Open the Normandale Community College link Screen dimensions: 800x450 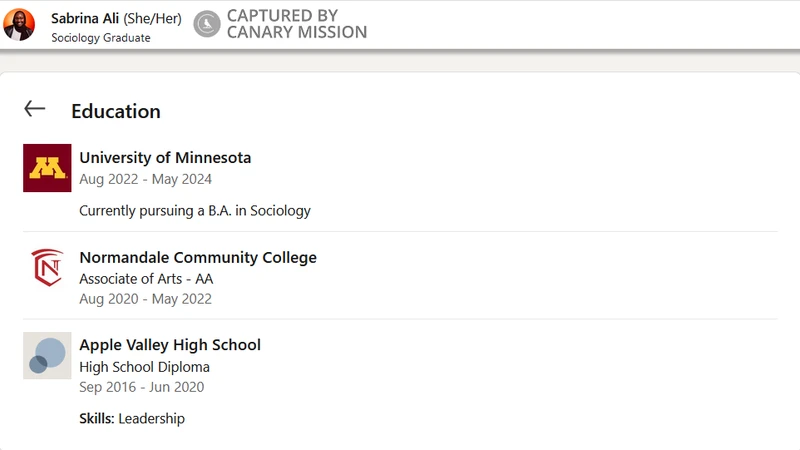coord(198,258)
